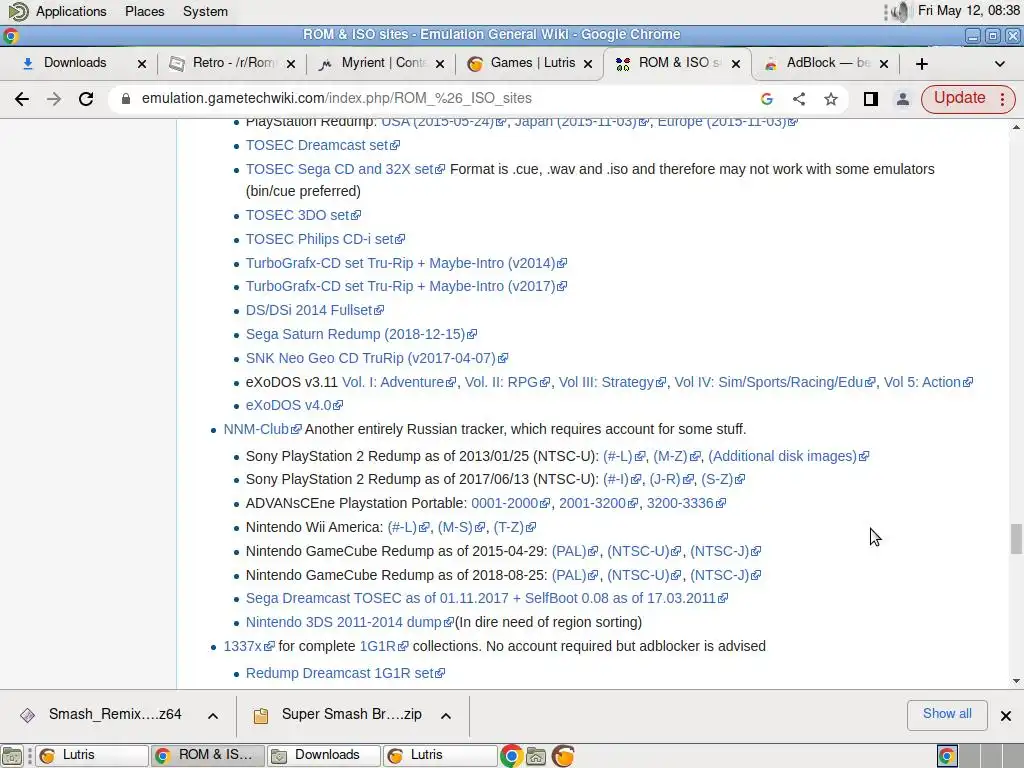Launch Chrome from the bottom panel
Viewport: 1024px width, 768px height.
(x=511, y=756)
